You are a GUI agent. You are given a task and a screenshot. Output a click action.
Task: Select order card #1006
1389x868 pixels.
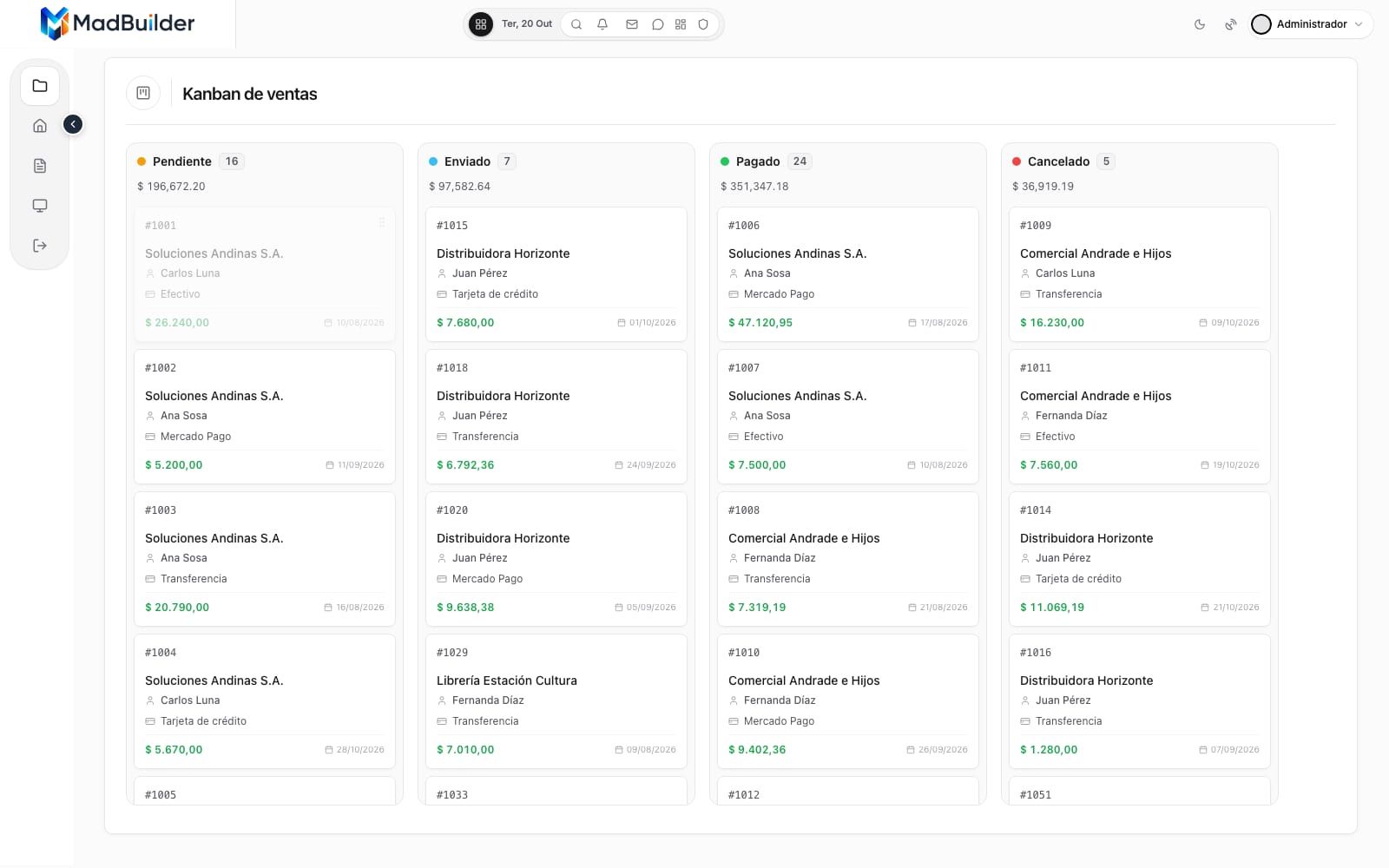pyautogui.click(x=848, y=274)
